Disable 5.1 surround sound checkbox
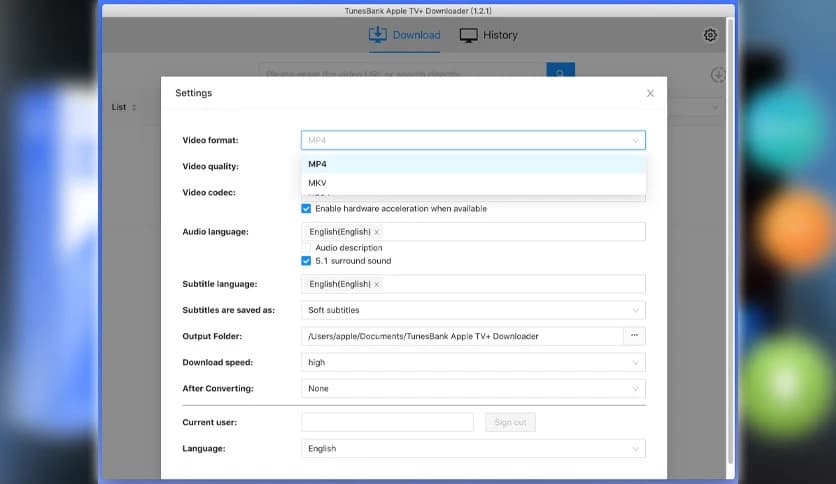This screenshot has height=484, width=836. coord(307,261)
